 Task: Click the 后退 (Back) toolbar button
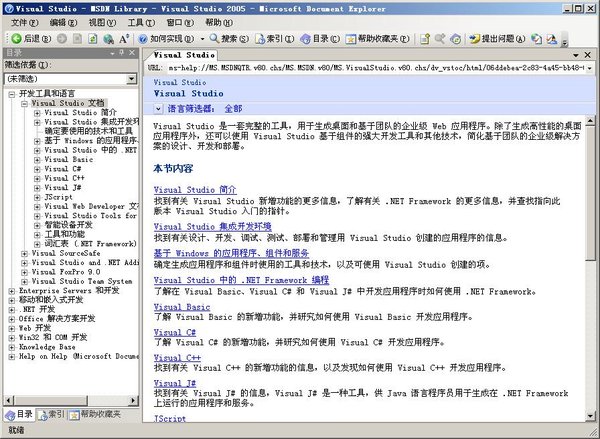[x=31, y=38]
